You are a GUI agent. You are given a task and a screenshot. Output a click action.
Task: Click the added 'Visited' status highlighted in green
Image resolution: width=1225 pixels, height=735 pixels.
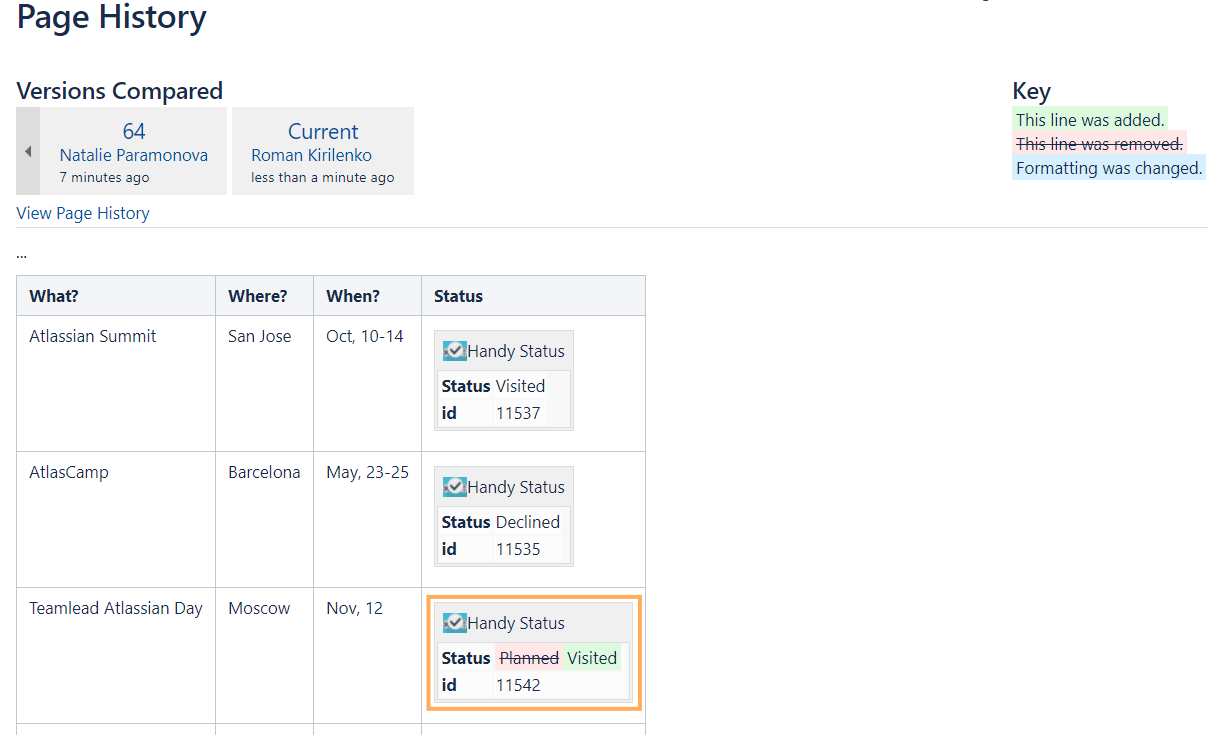(592, 658)
